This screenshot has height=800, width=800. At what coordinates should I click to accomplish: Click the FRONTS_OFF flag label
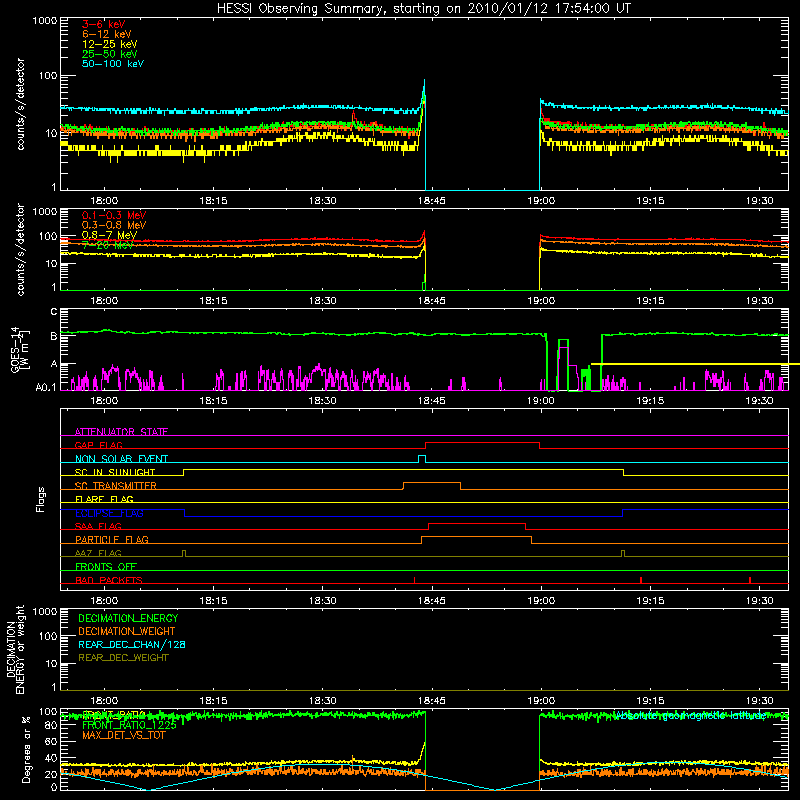click(106, 566)
